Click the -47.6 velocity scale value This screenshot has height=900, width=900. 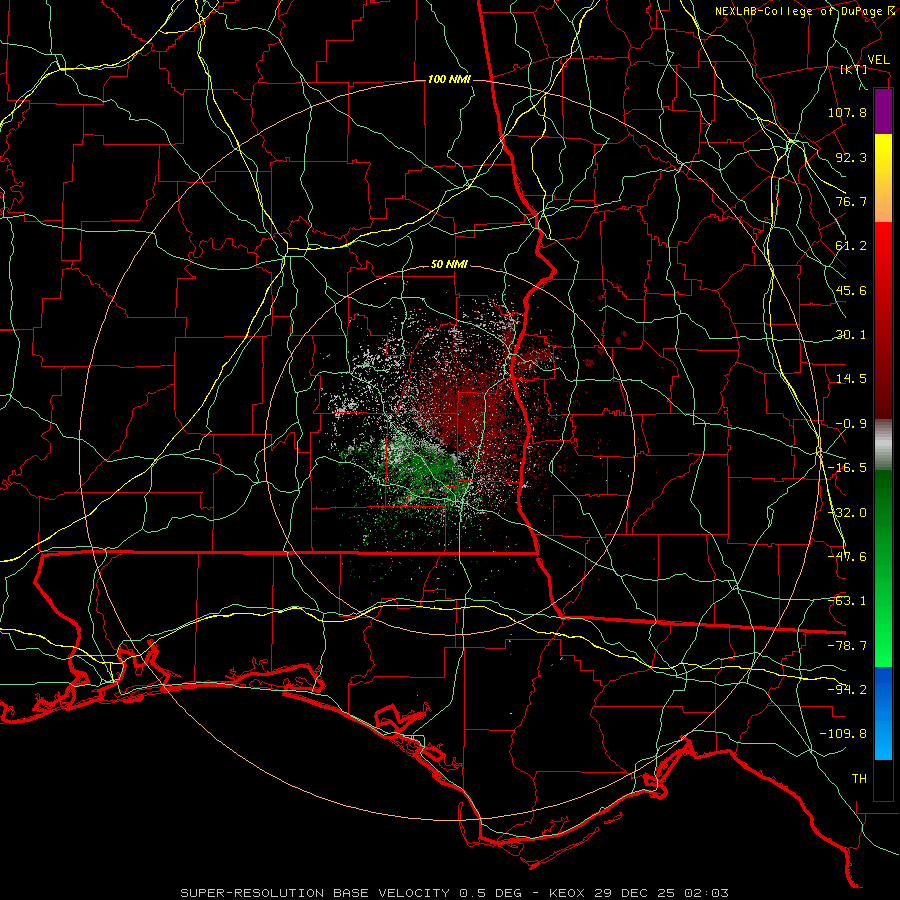coord(847,557)
